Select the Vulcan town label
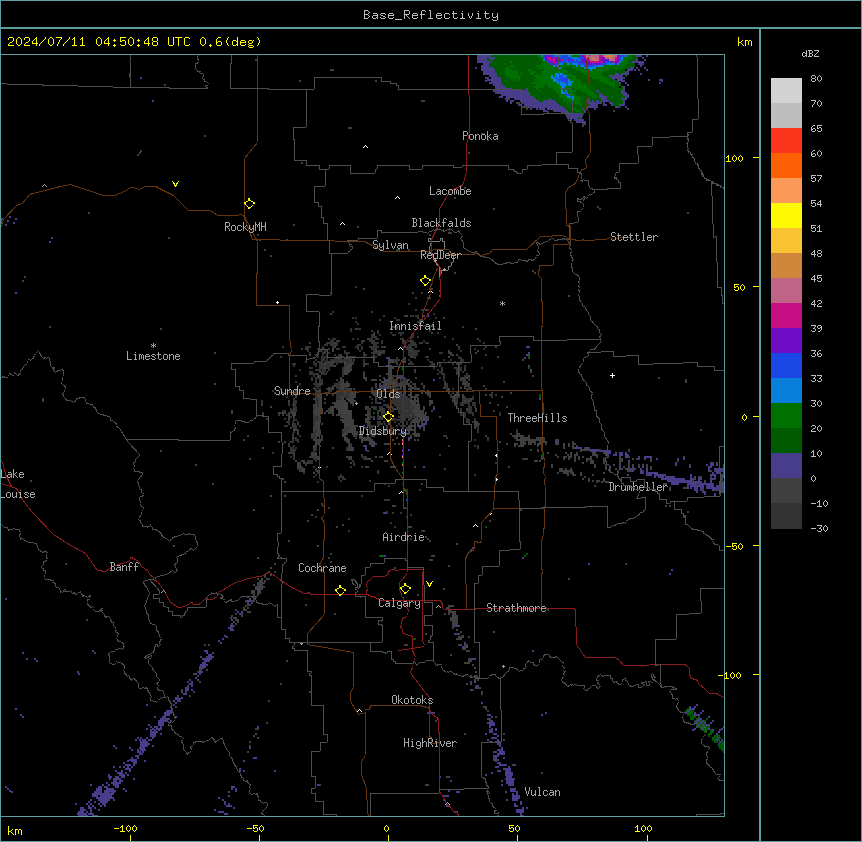This screenshot has width=862, height=842. point(542,792)
